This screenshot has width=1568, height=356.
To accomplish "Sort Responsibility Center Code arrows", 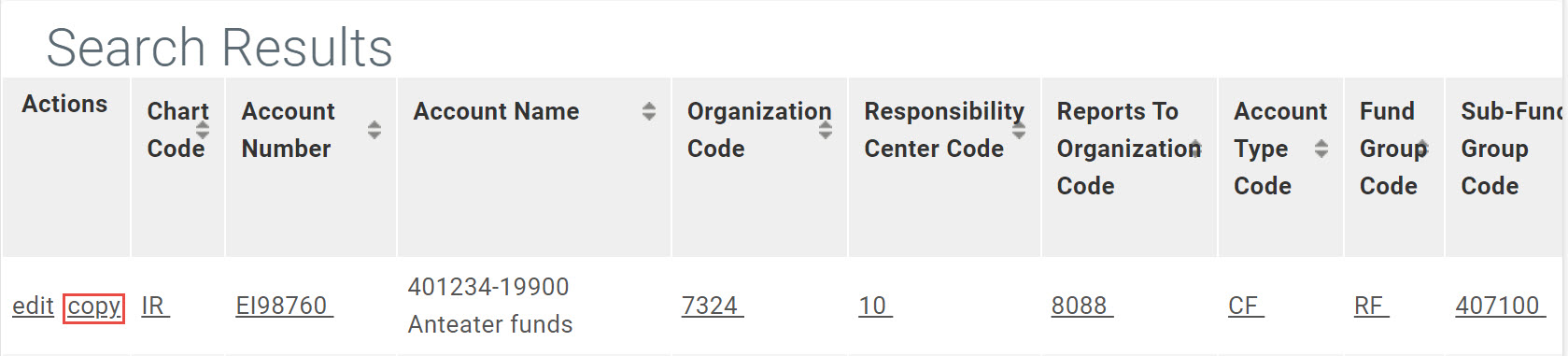I will (1019, 130).
